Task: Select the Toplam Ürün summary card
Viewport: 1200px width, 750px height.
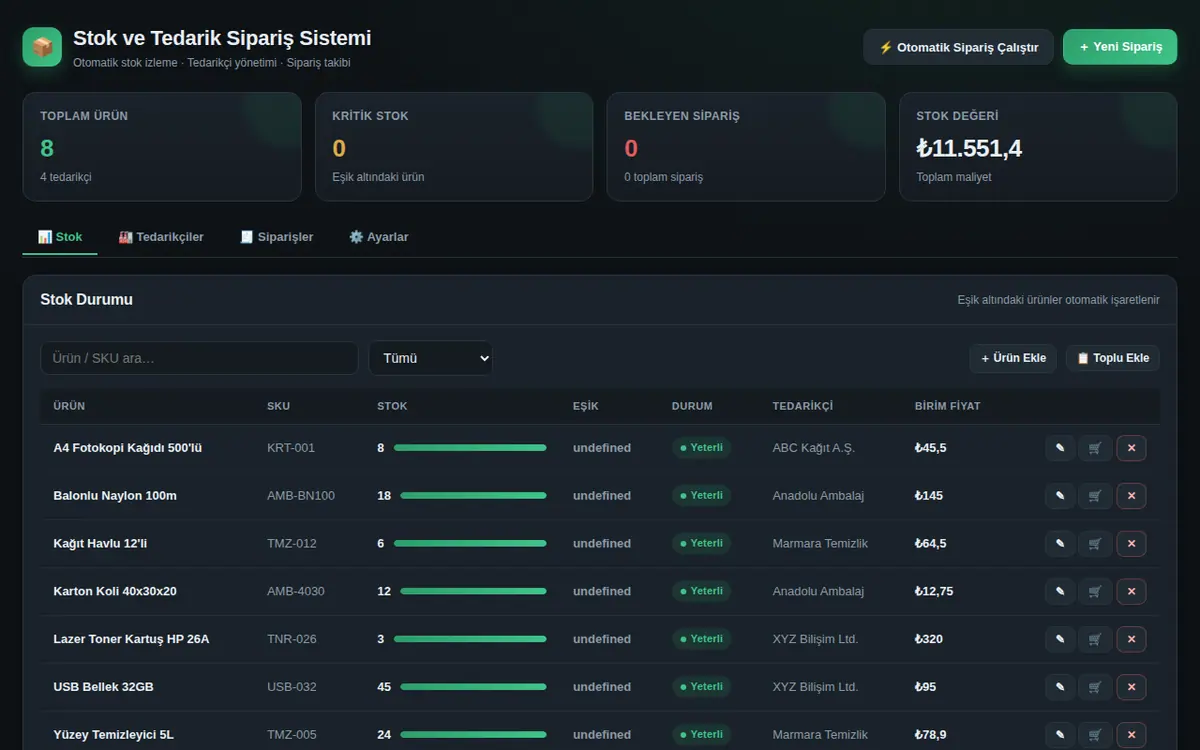Action: (x=162, y=147)
